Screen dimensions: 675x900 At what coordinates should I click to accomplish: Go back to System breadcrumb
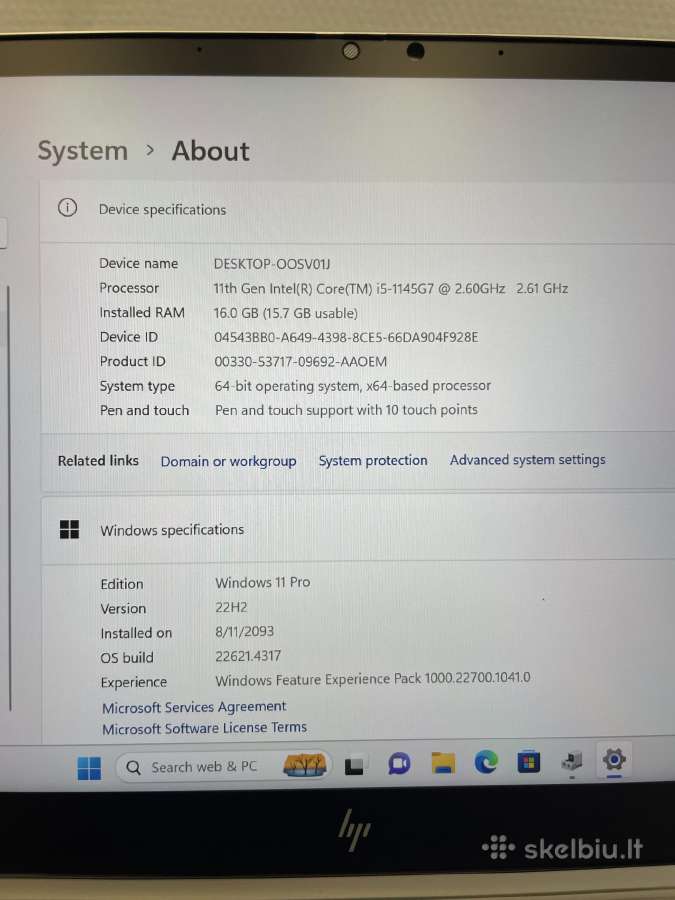(83, 151)
